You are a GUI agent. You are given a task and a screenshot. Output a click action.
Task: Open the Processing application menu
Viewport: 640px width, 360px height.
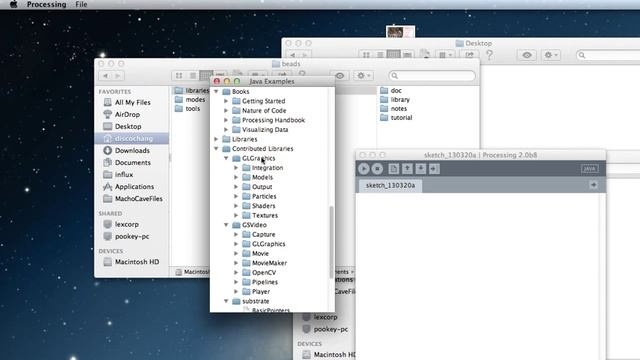pos(46,4)
